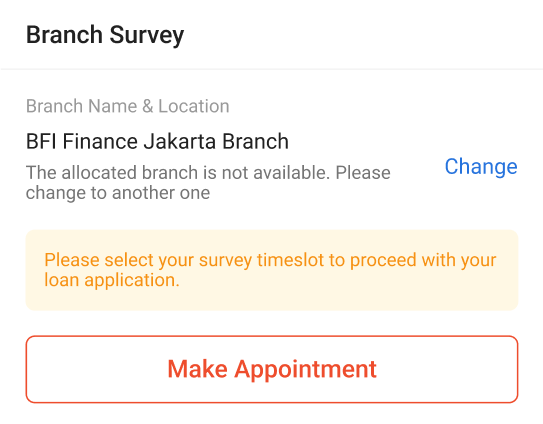
Task: Tap the blue Change link
Action: pyautogui.click(x=481, y=167)
